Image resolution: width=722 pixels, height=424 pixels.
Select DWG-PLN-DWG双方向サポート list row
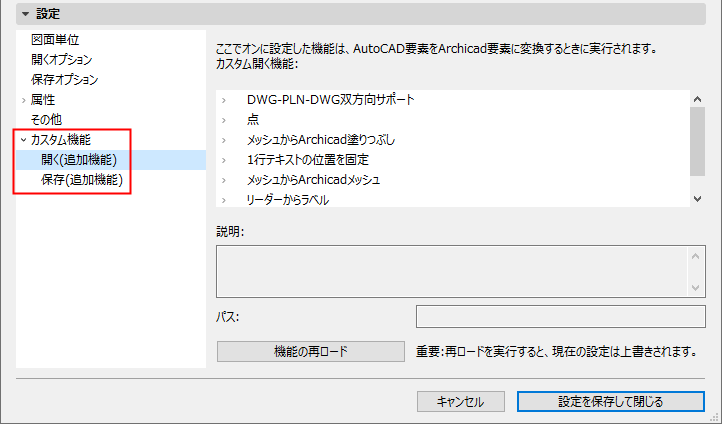click(453, 100)
